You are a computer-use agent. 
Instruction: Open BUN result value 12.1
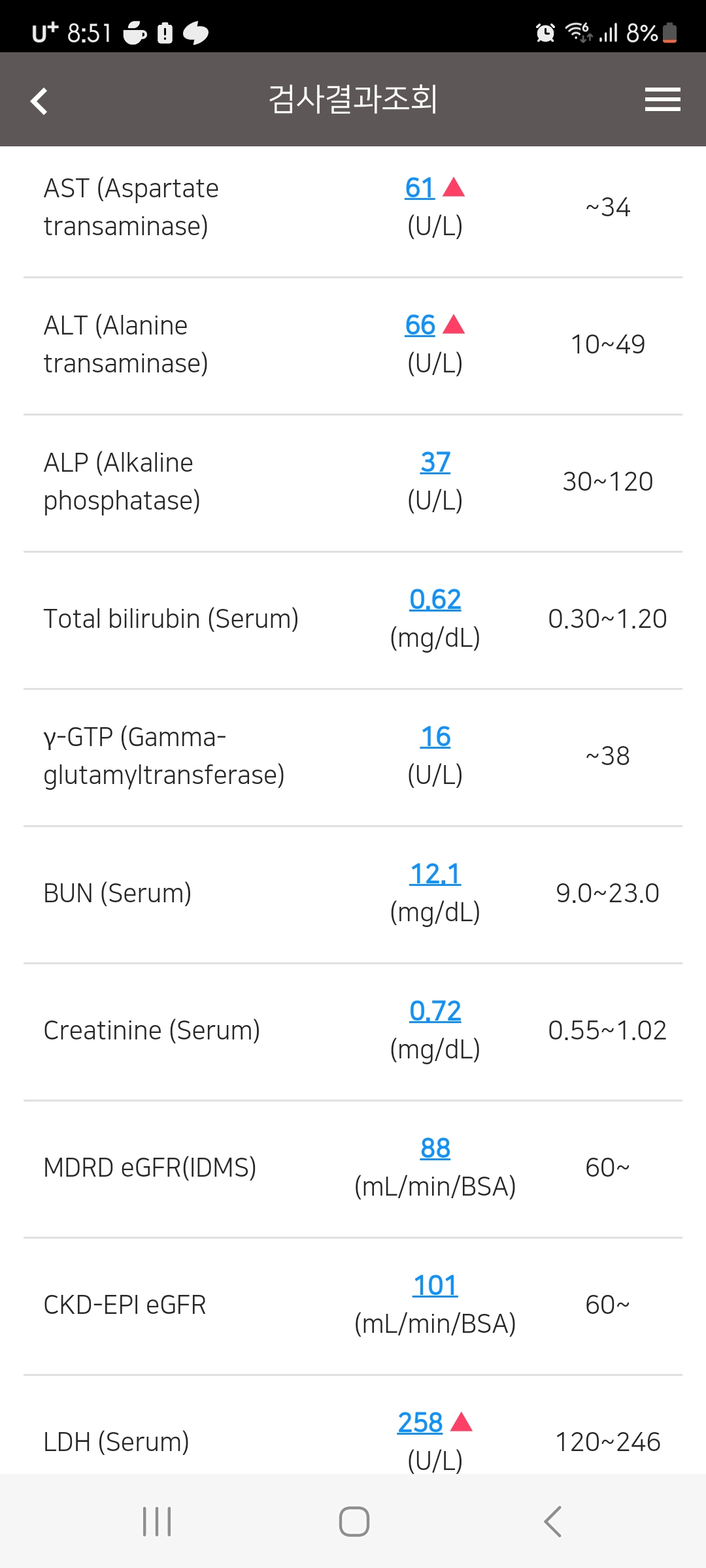tap(435, 874)
